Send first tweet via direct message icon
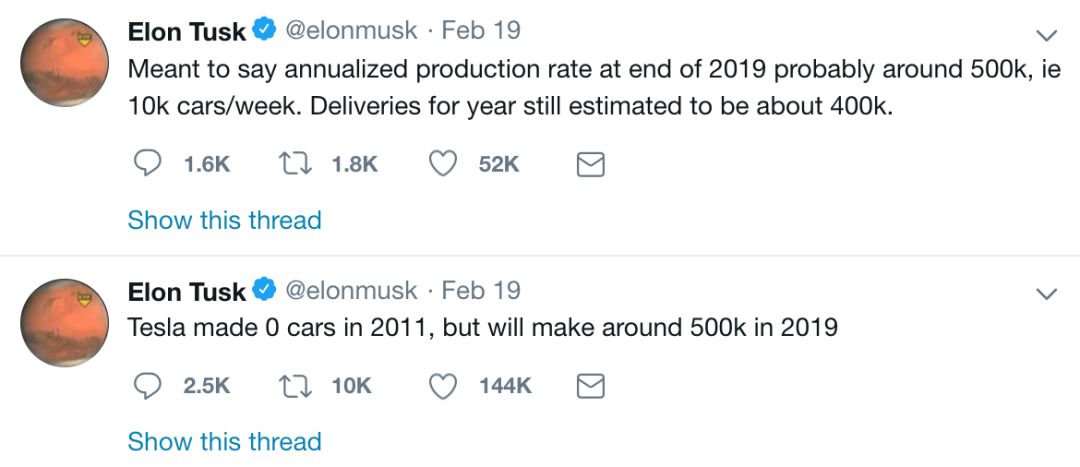Viewport: 1080px width, 467px height. [591, 165]
